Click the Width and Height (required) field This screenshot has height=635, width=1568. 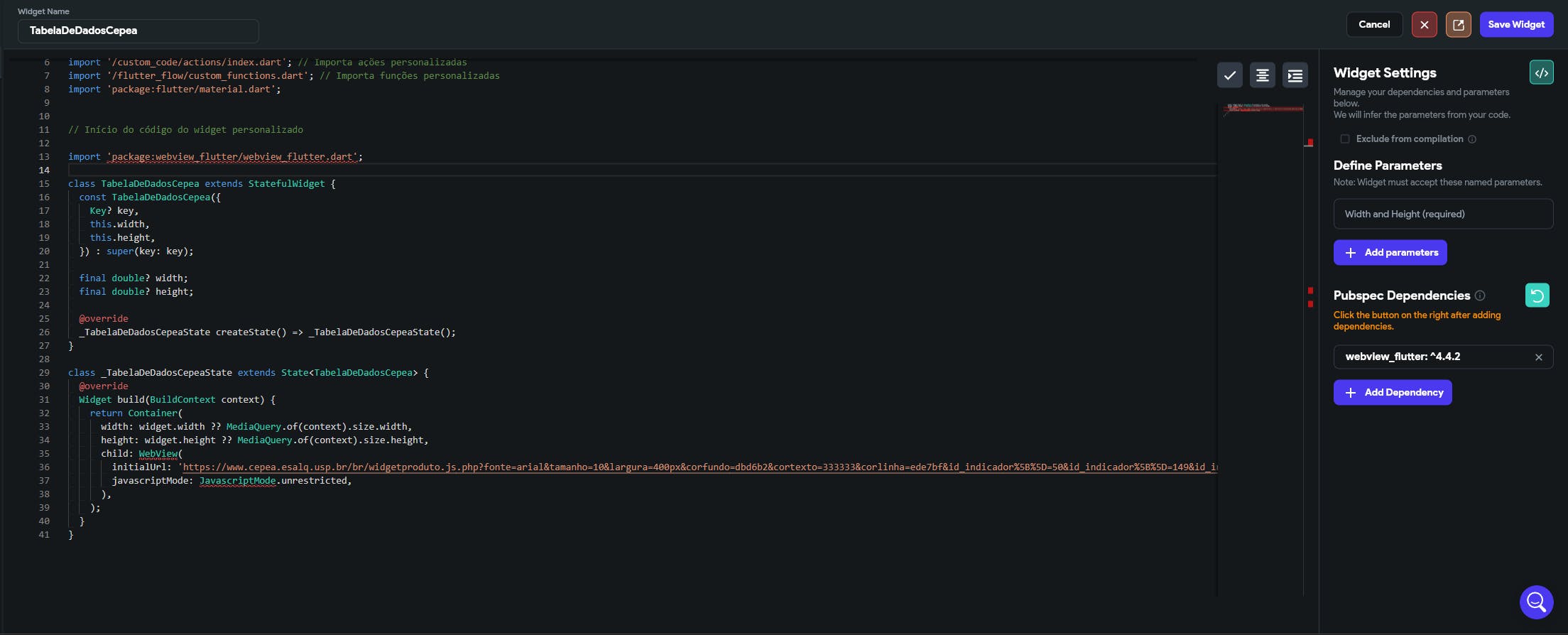coord(1443,214)
